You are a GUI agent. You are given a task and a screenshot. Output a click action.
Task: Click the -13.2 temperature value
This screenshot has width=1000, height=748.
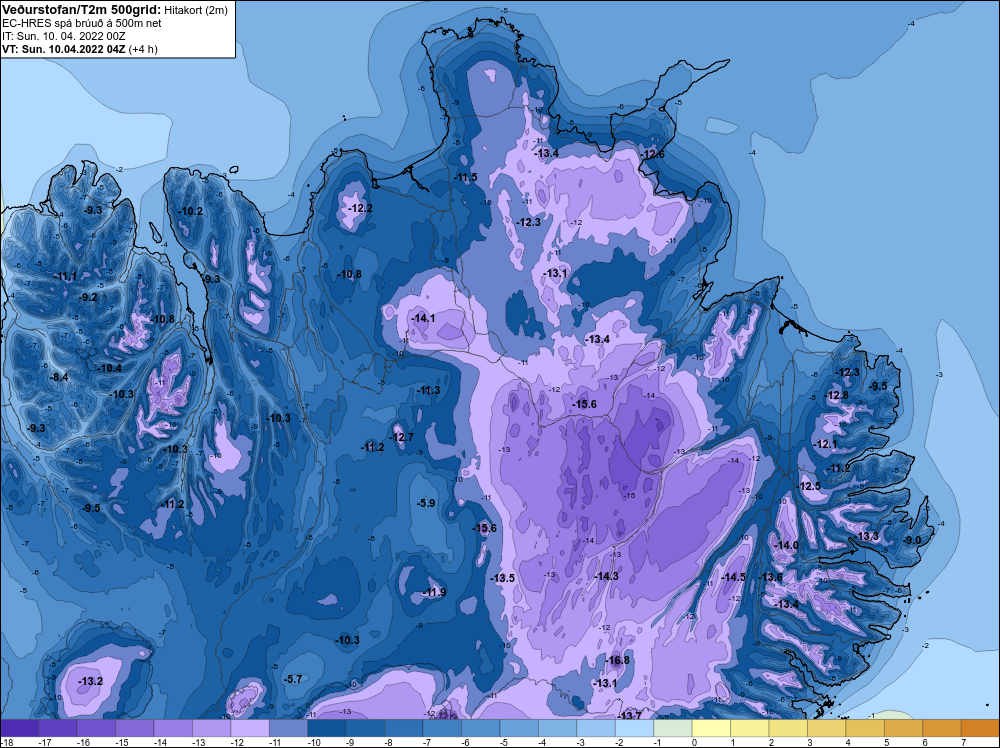point(91,681)
